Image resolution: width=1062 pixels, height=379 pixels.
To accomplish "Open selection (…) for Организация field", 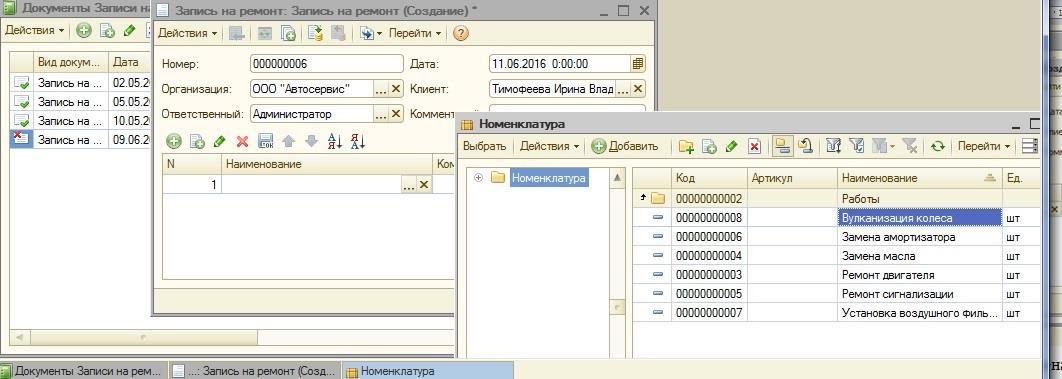I will (x=381, y=89).
